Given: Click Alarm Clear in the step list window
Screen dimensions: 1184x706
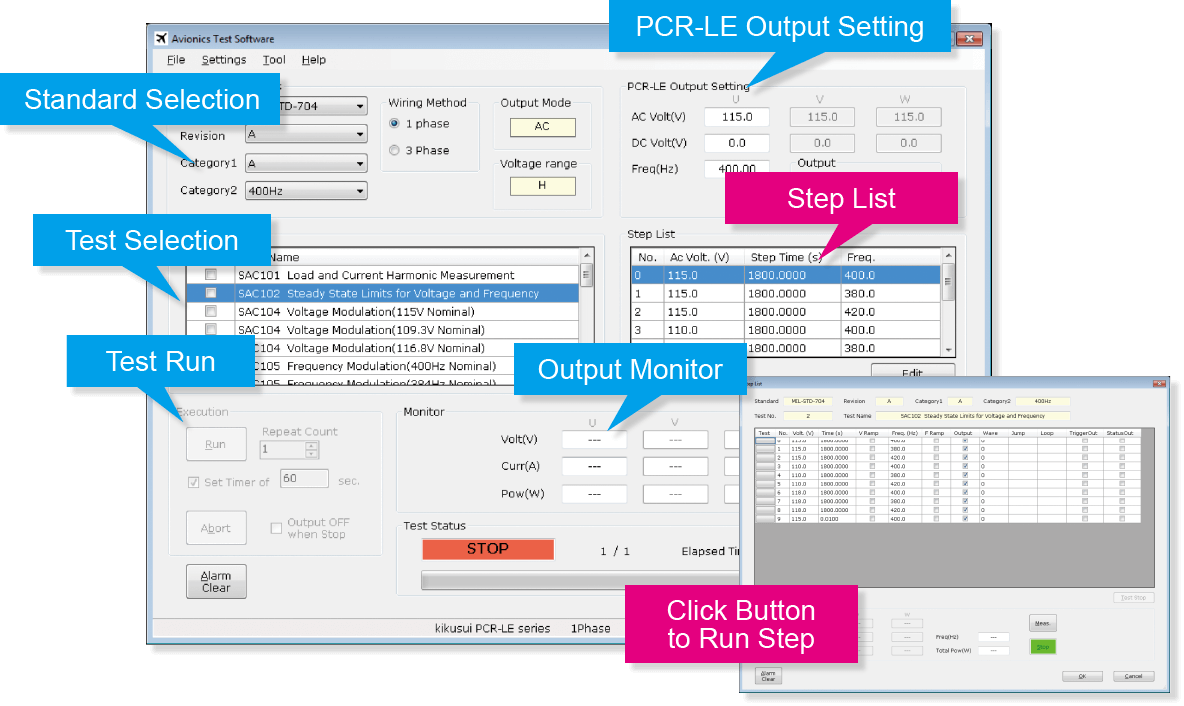Looking at the screenshot, I should (768, 676).
